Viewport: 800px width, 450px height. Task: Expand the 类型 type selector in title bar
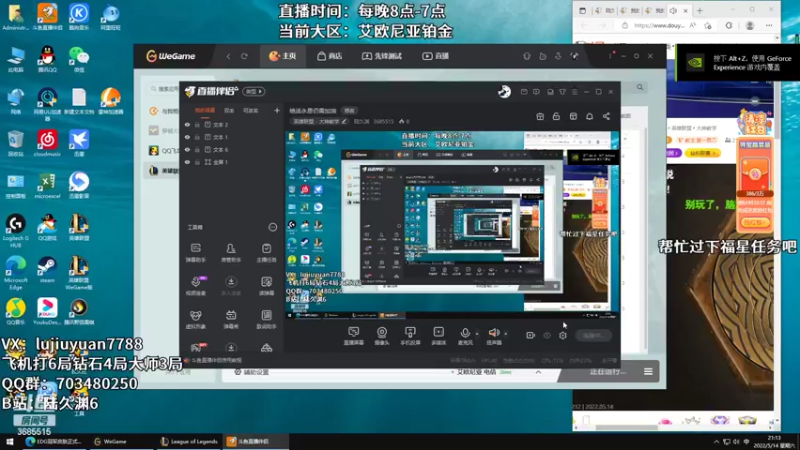click(x=254, y=92)
